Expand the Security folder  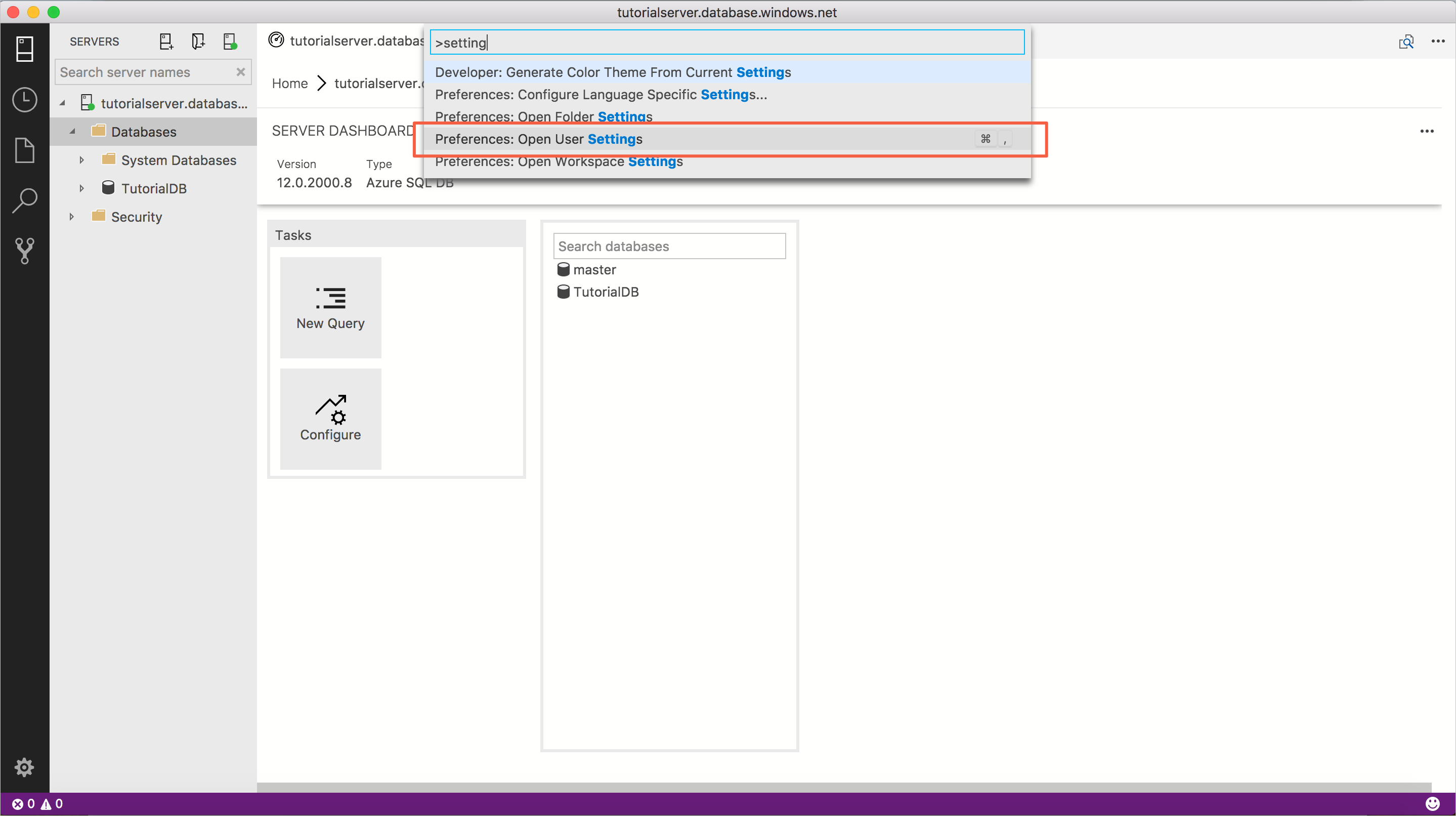click(x=71, y=217)
